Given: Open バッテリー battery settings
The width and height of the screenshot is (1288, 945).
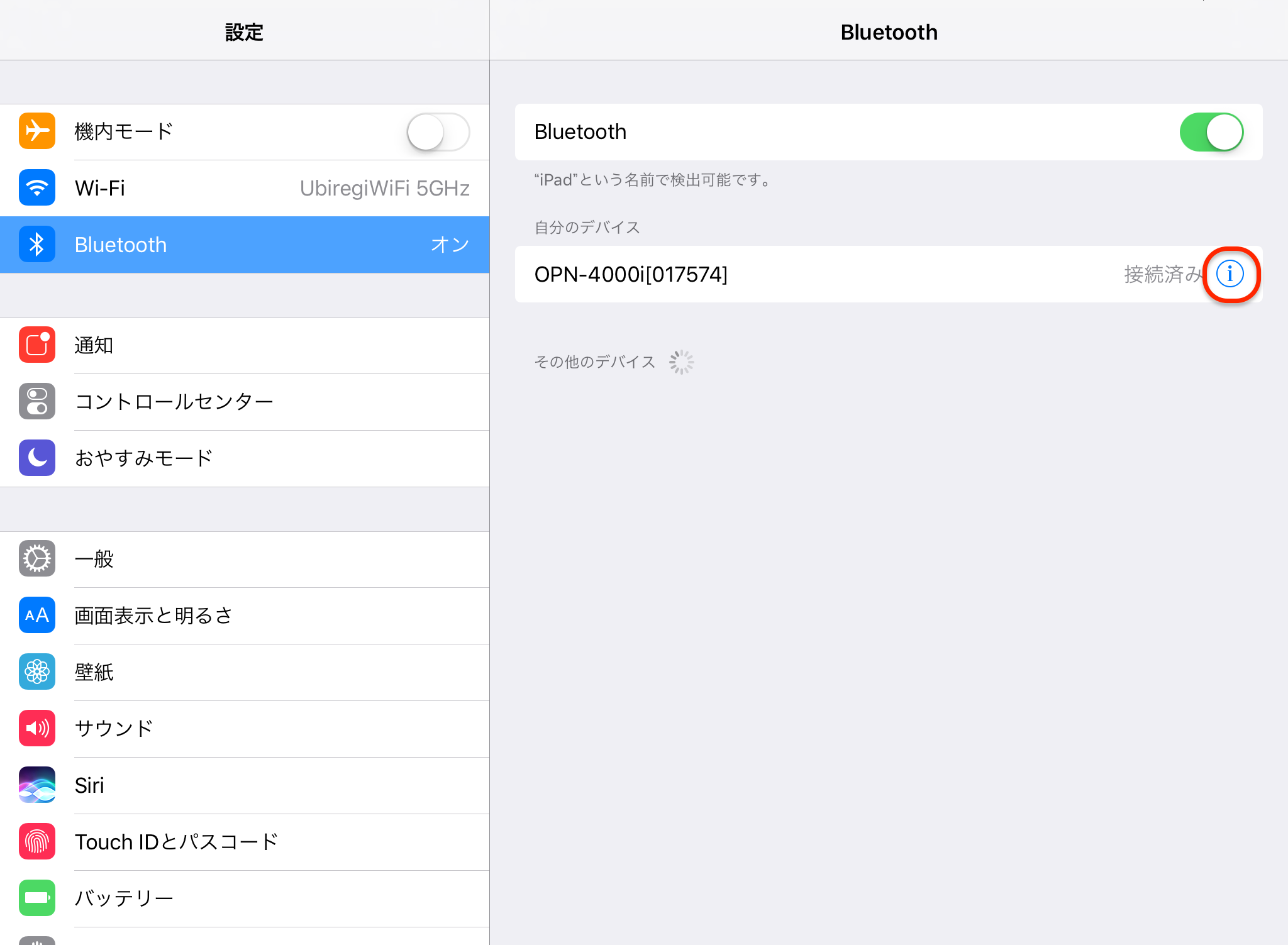Looking at the screenshot, I should pos(245,899).
